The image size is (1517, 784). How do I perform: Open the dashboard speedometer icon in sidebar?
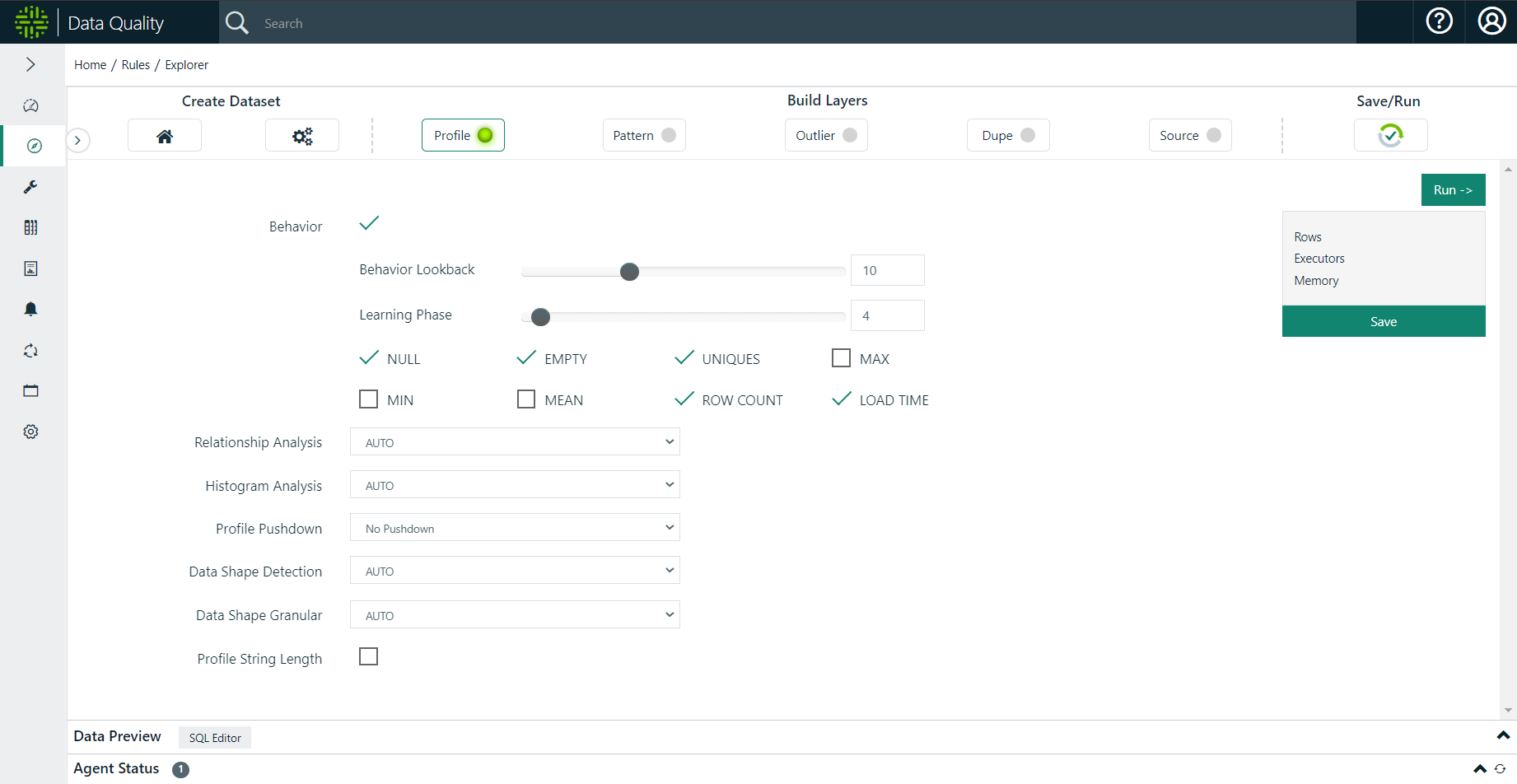[x=30, y=105]
